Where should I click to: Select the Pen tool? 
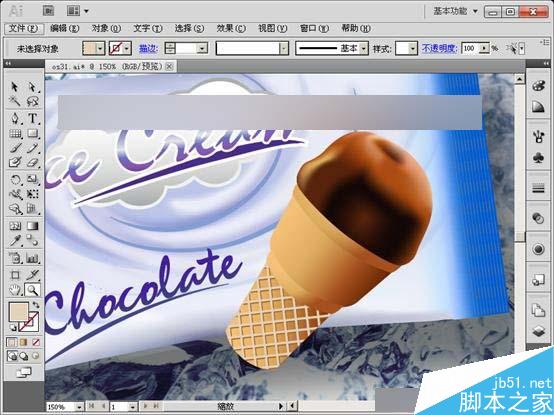tap(15, 118)
